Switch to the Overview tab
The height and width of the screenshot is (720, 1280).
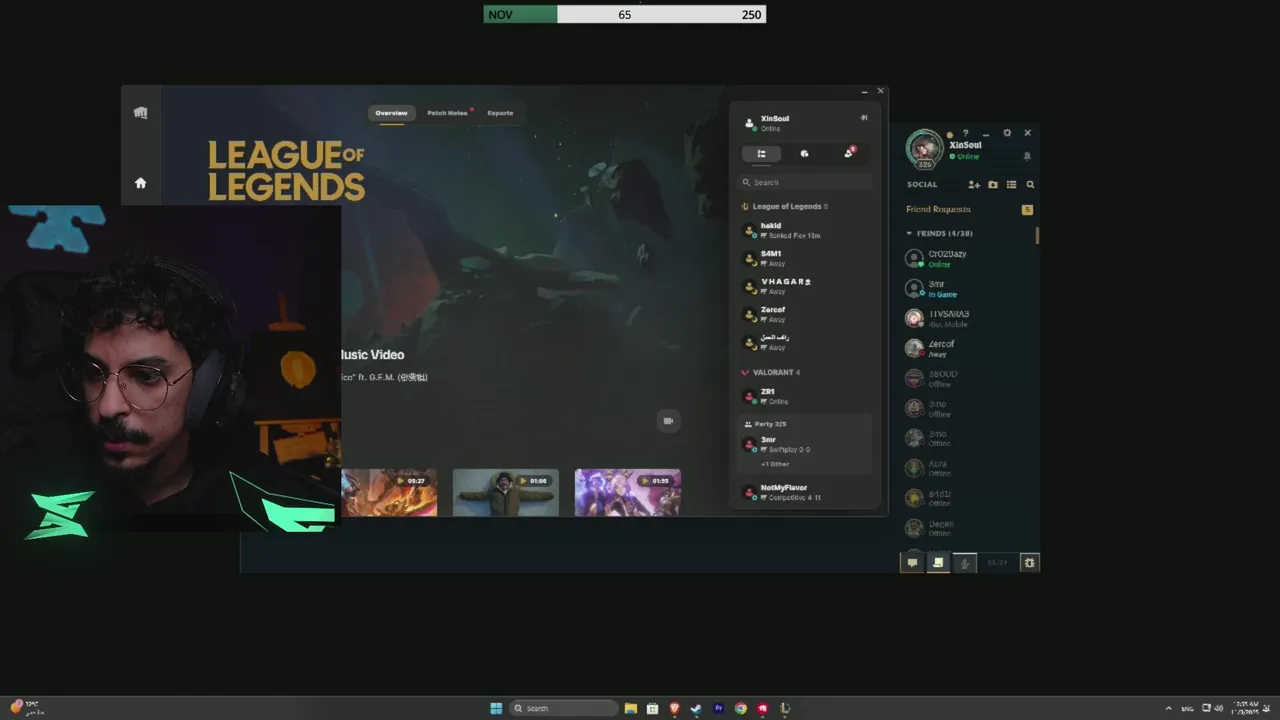click(x=391, y=113)
